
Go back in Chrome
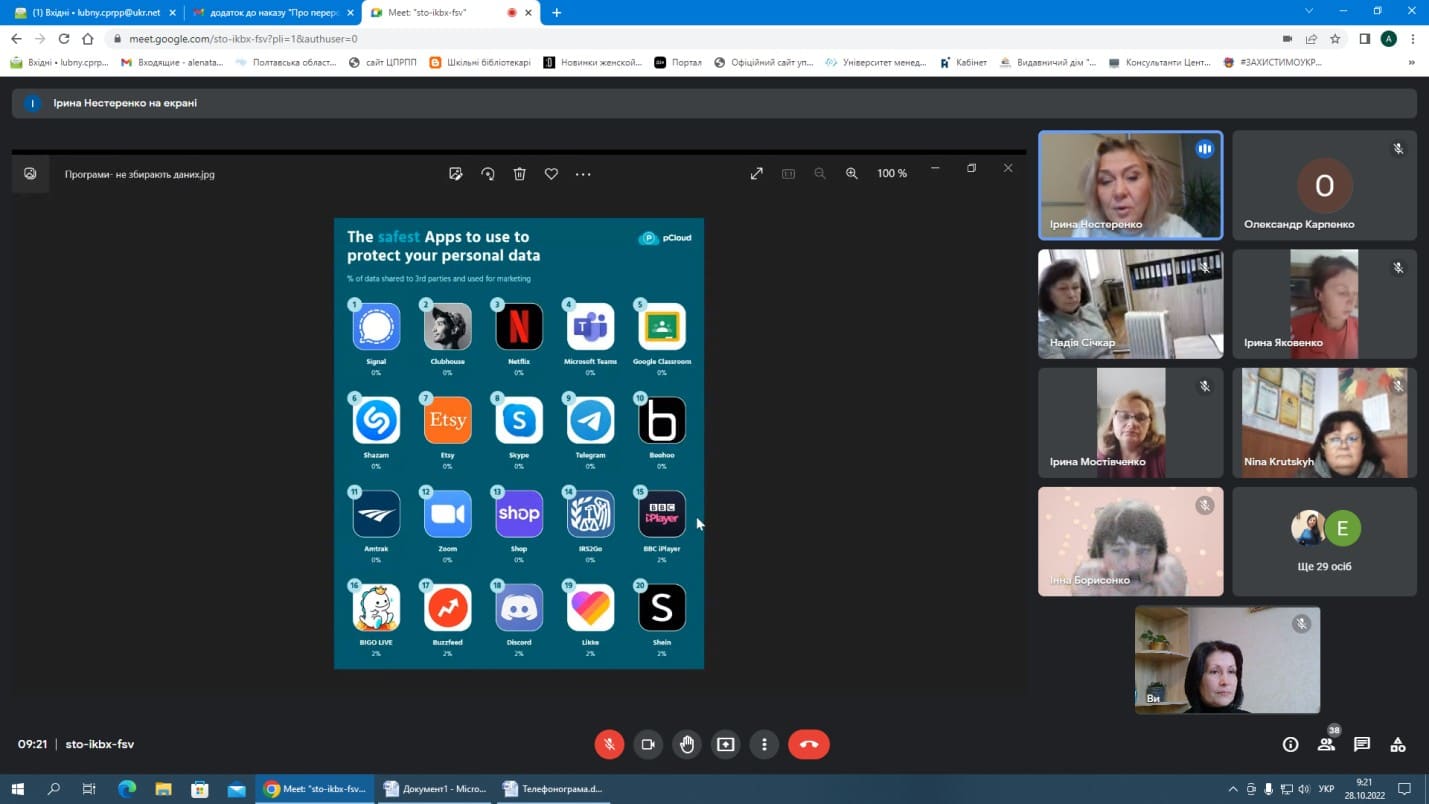click(16, 39)
